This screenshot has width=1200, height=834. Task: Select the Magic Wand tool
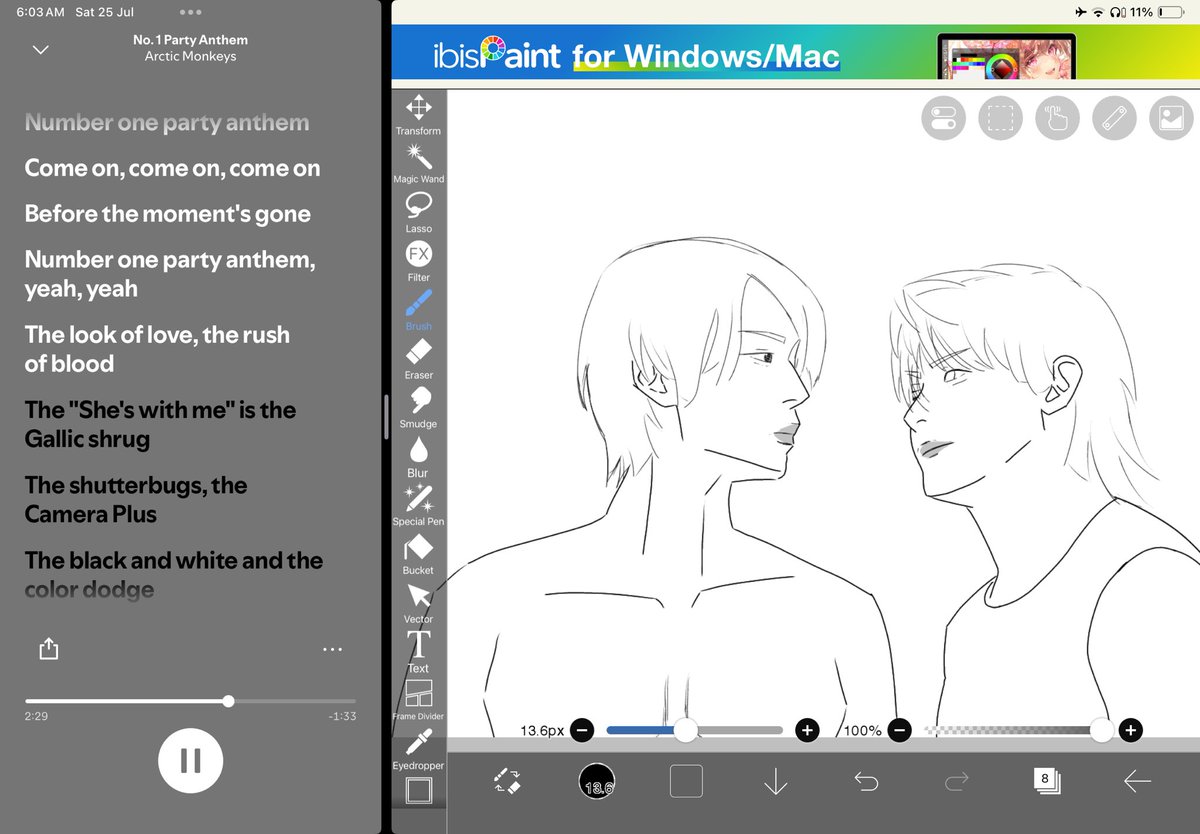[418, 164]
